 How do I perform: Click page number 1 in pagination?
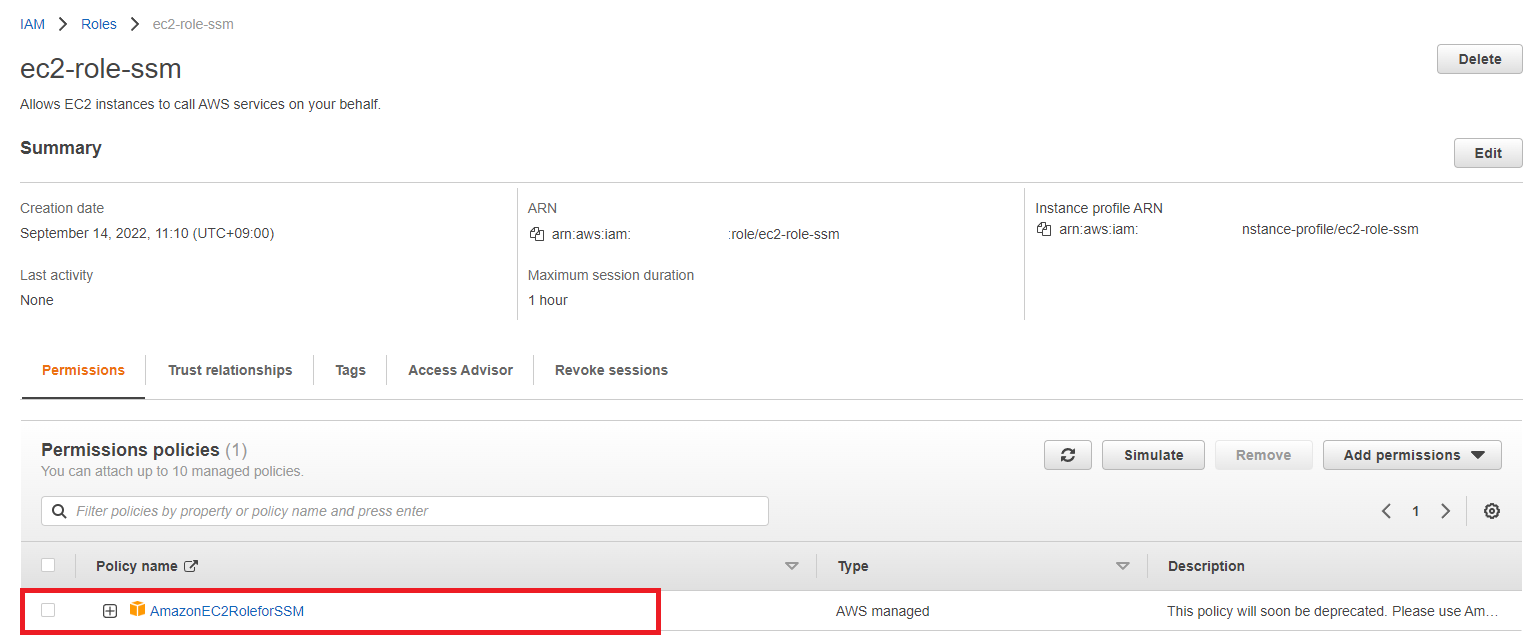click(x=1415, y=511)
